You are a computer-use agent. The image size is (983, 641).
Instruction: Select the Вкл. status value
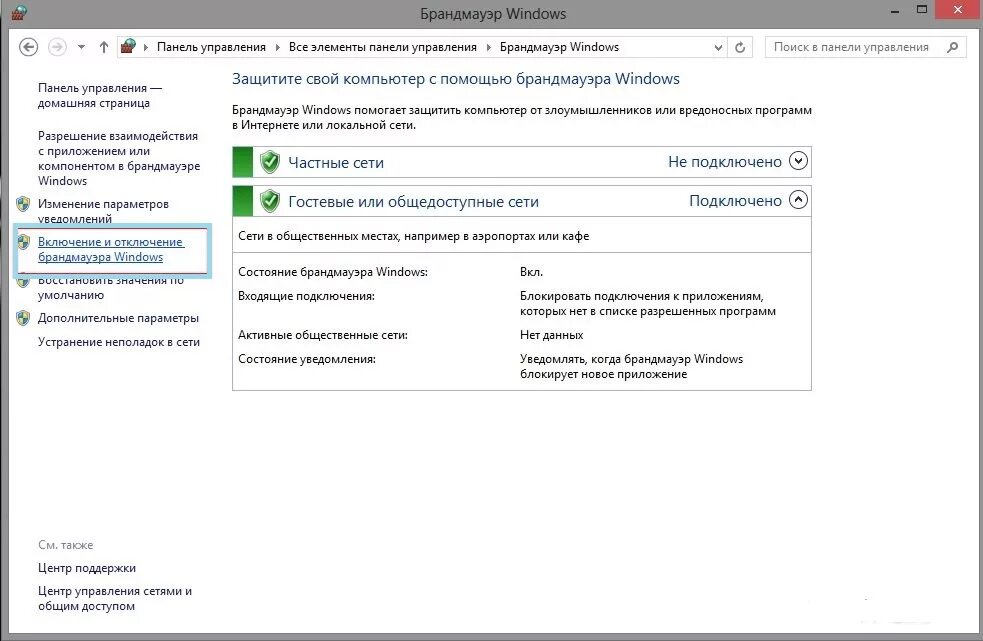pyautogui.click(x=531, y=272)
